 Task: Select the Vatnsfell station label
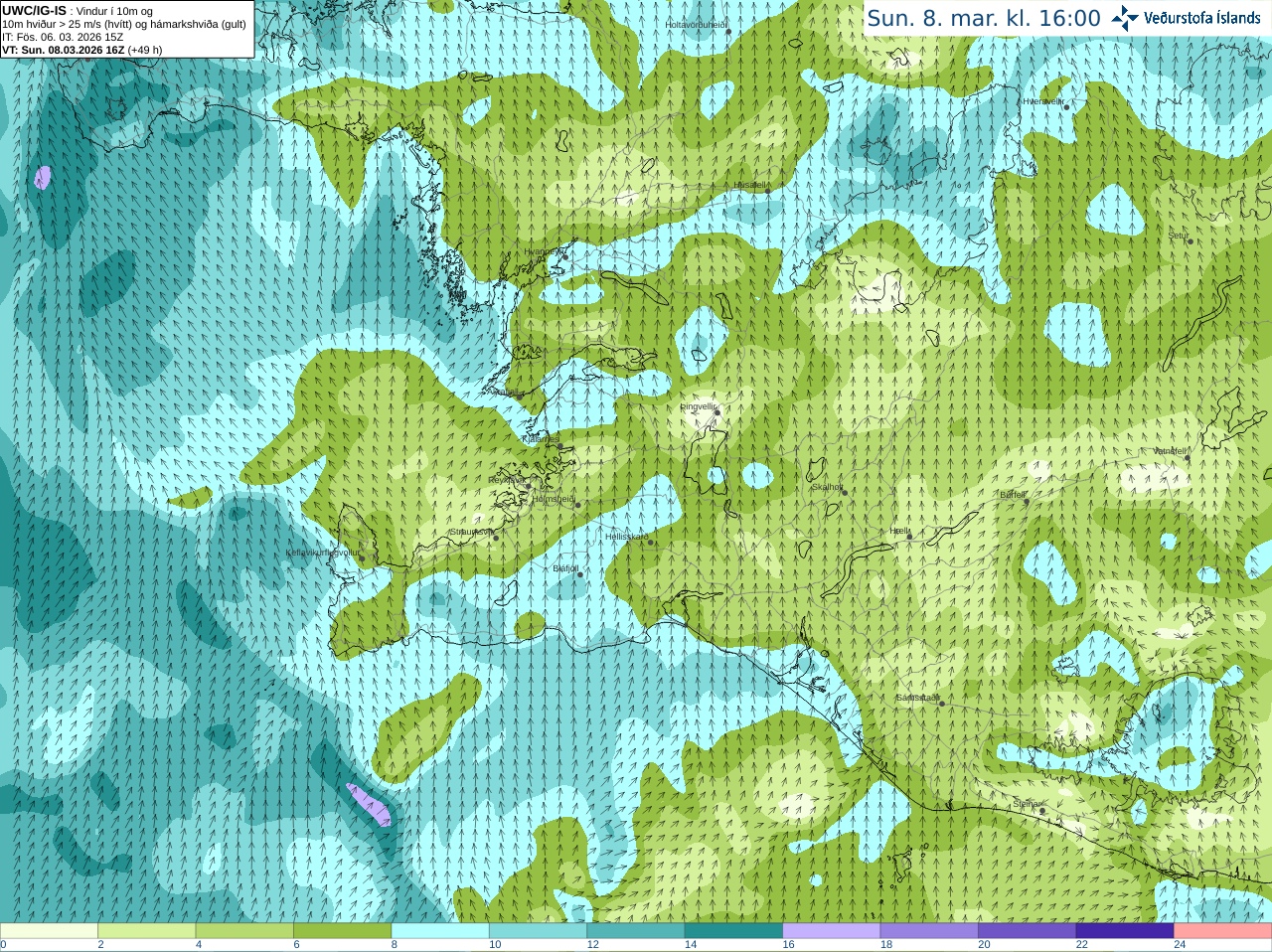(1170, 451)
